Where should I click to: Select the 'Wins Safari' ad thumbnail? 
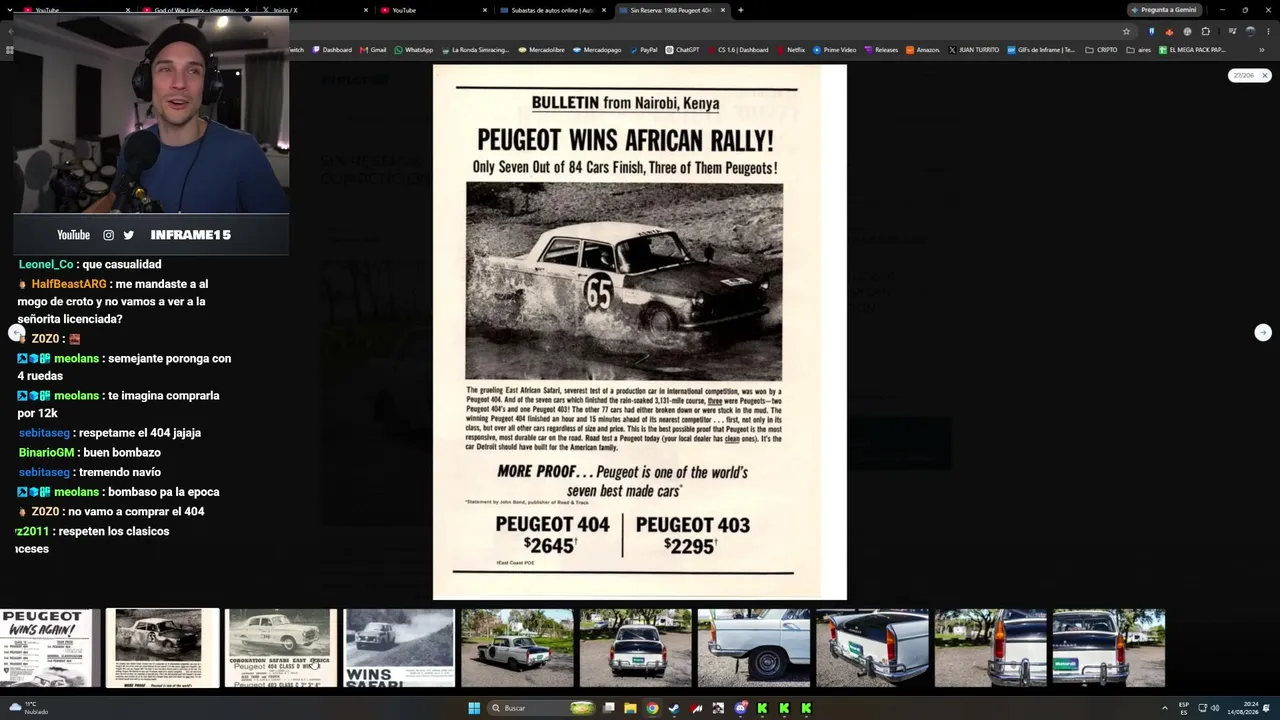(x=399, y=648)
